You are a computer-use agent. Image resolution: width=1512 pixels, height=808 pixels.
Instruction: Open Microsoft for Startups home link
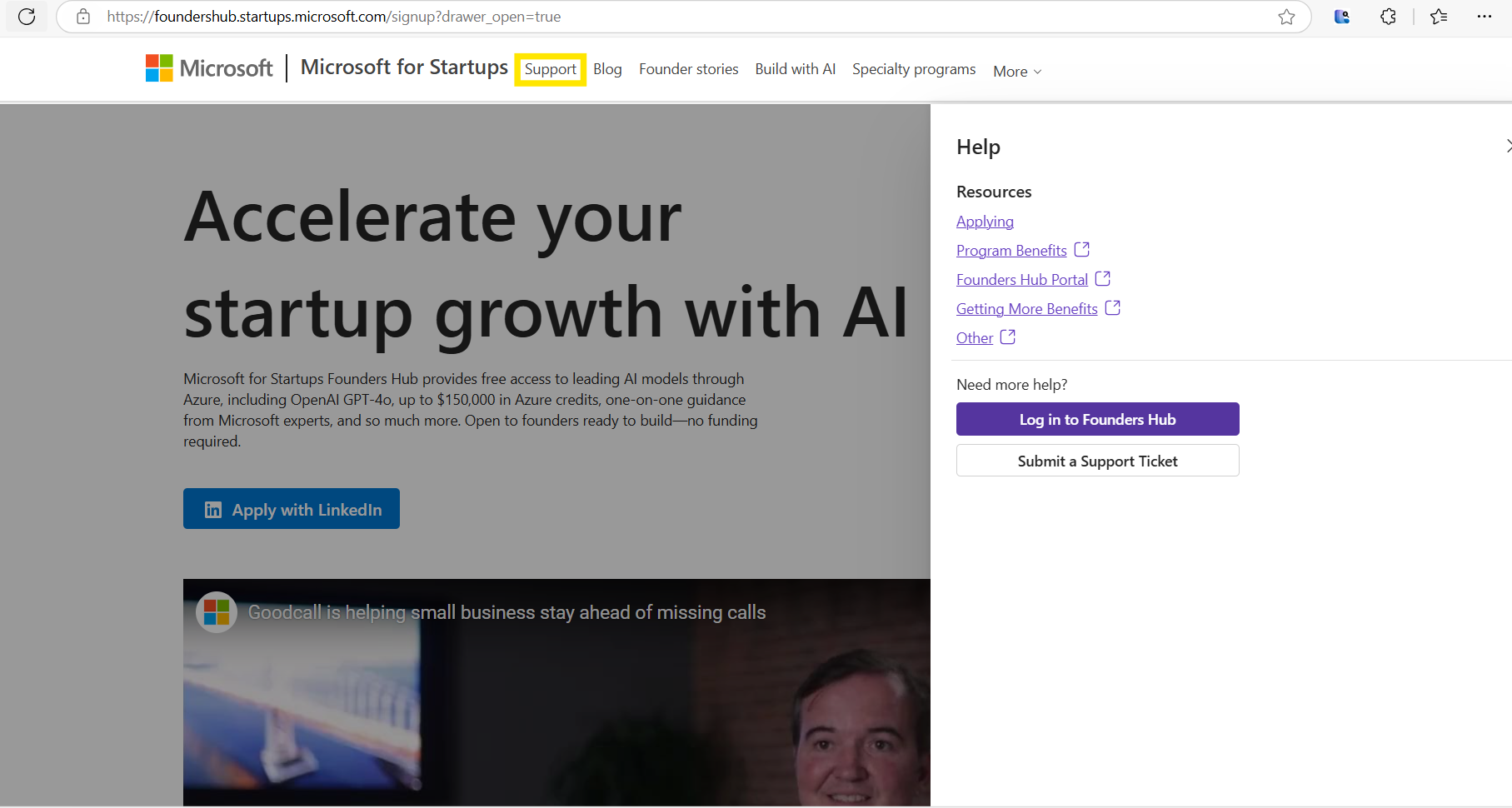[x=404, y=67]
